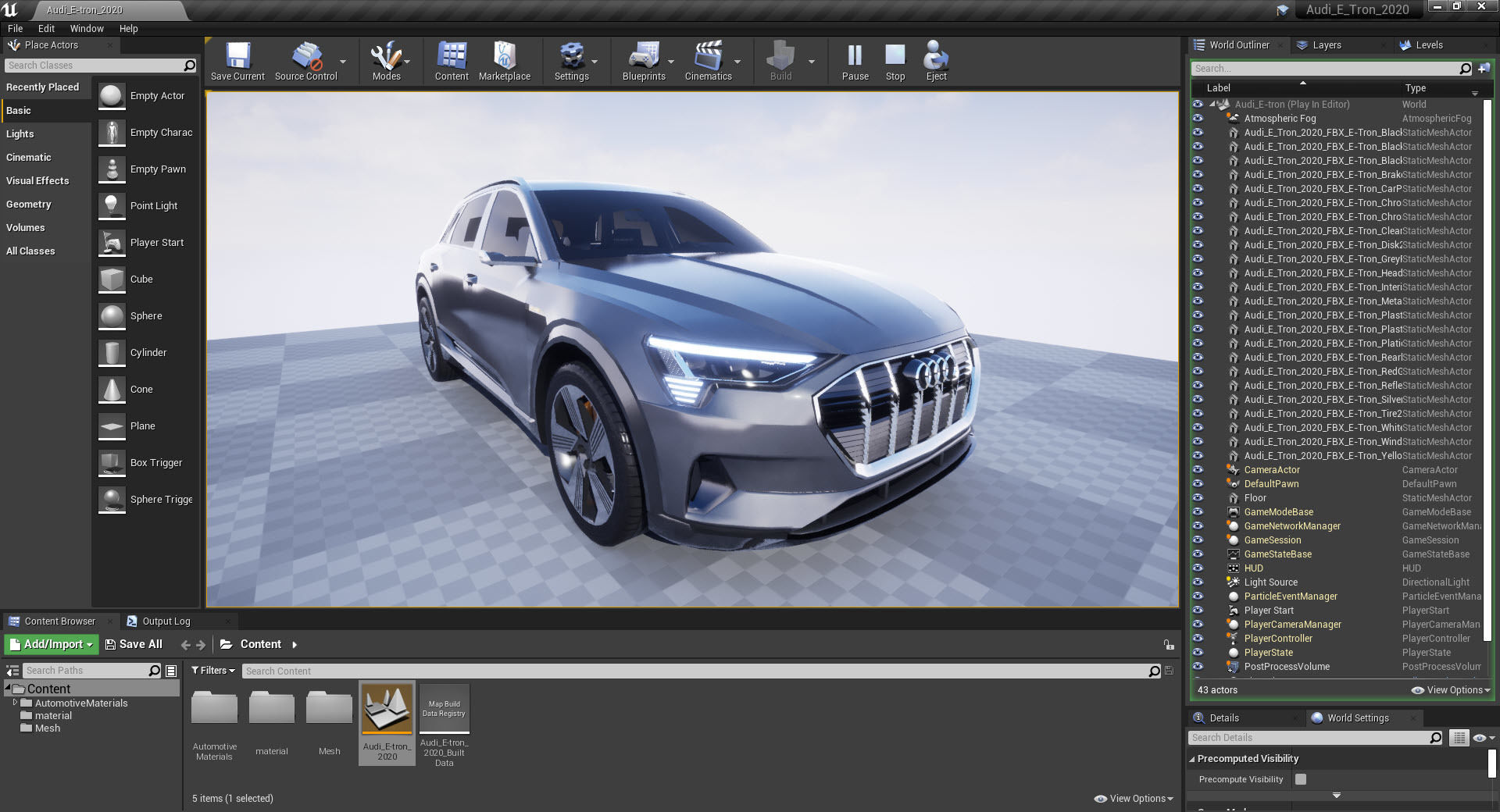Select the Cone primitive icon
Viewport: 1500px width, 812px height.
112,390
